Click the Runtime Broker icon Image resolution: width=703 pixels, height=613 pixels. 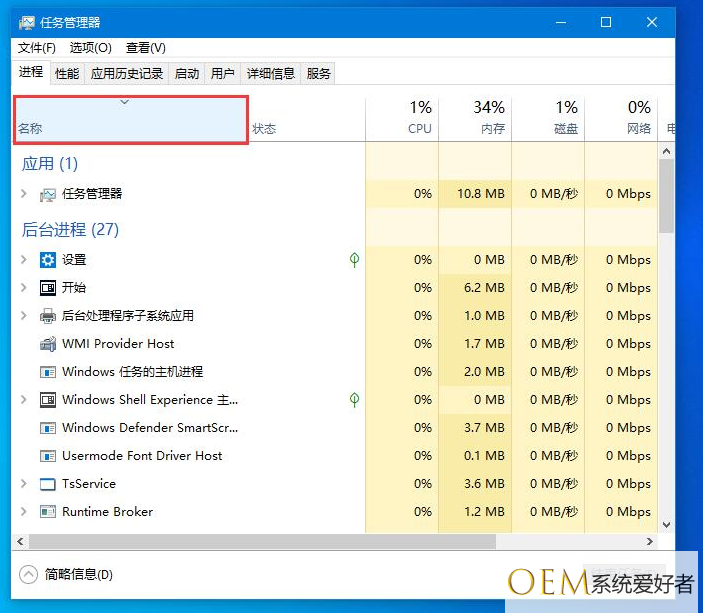(x=48, y=512)
